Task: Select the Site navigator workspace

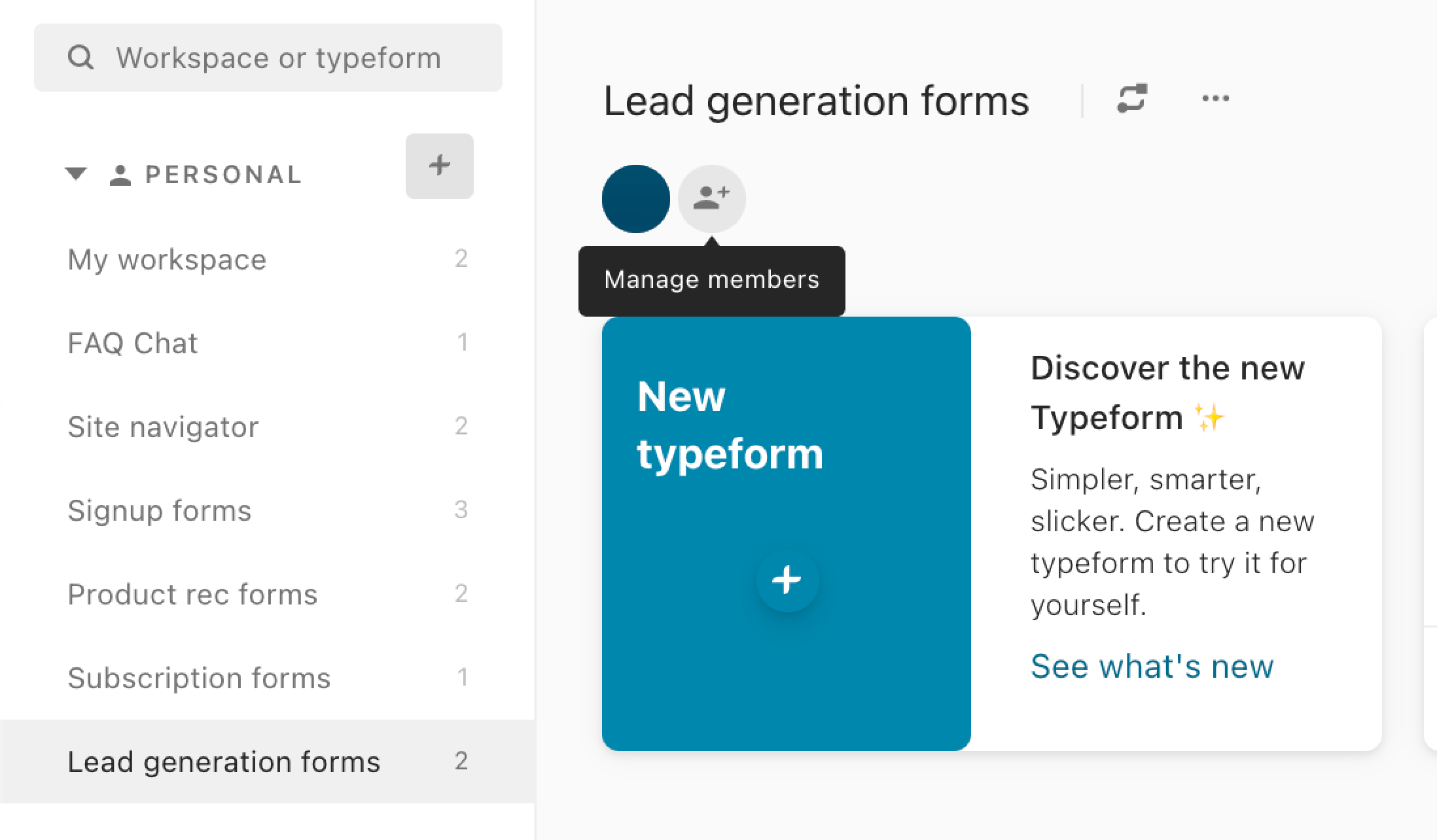Action: click(x=268, y=427)
